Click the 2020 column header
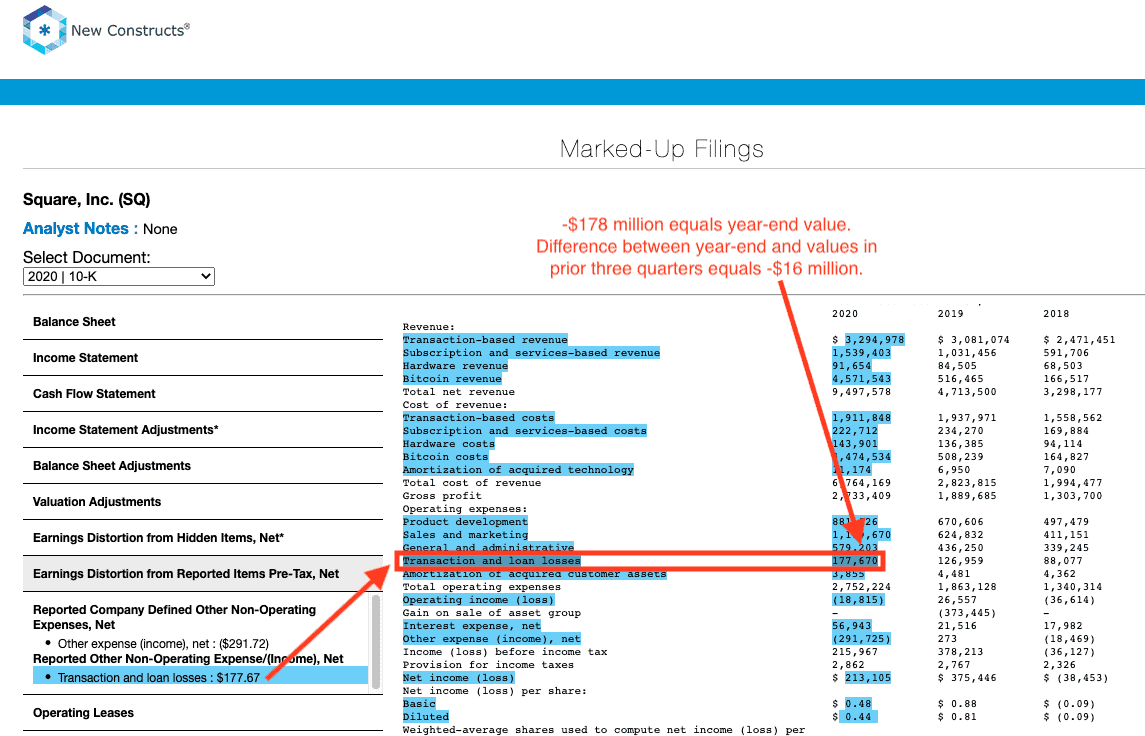This screenshot has width=1145, height=736. 845,314
